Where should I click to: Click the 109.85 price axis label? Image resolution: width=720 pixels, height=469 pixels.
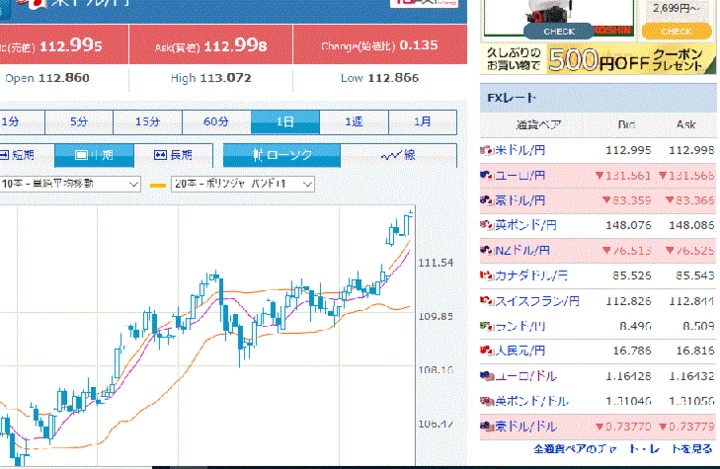pos(436,316)
